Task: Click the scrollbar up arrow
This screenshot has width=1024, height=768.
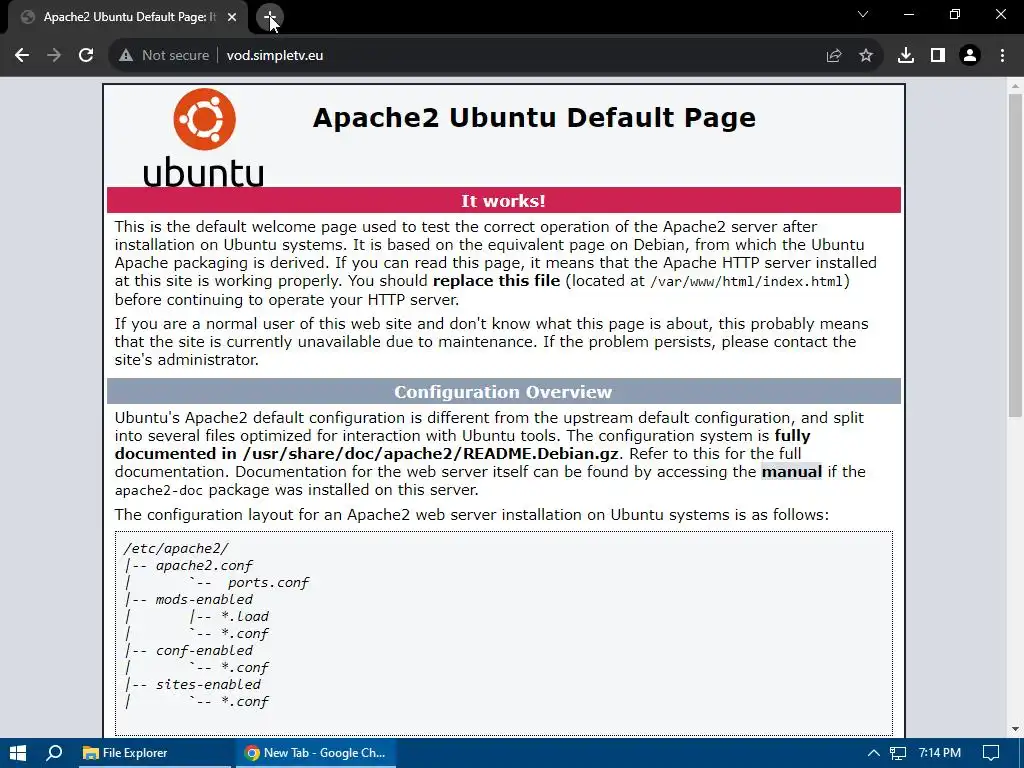Action: click(x=1015, y=86)
